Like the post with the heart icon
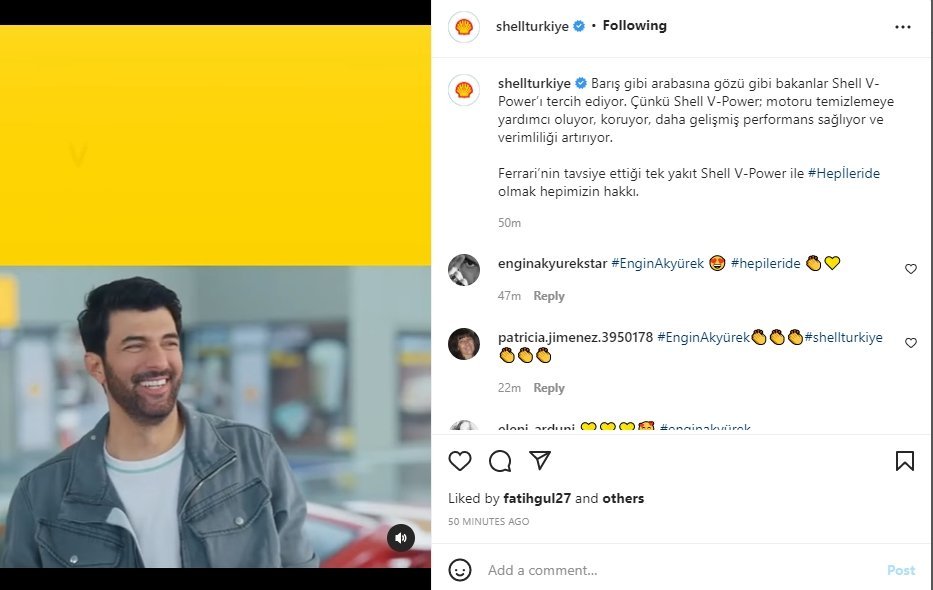 tap(460, 461)
